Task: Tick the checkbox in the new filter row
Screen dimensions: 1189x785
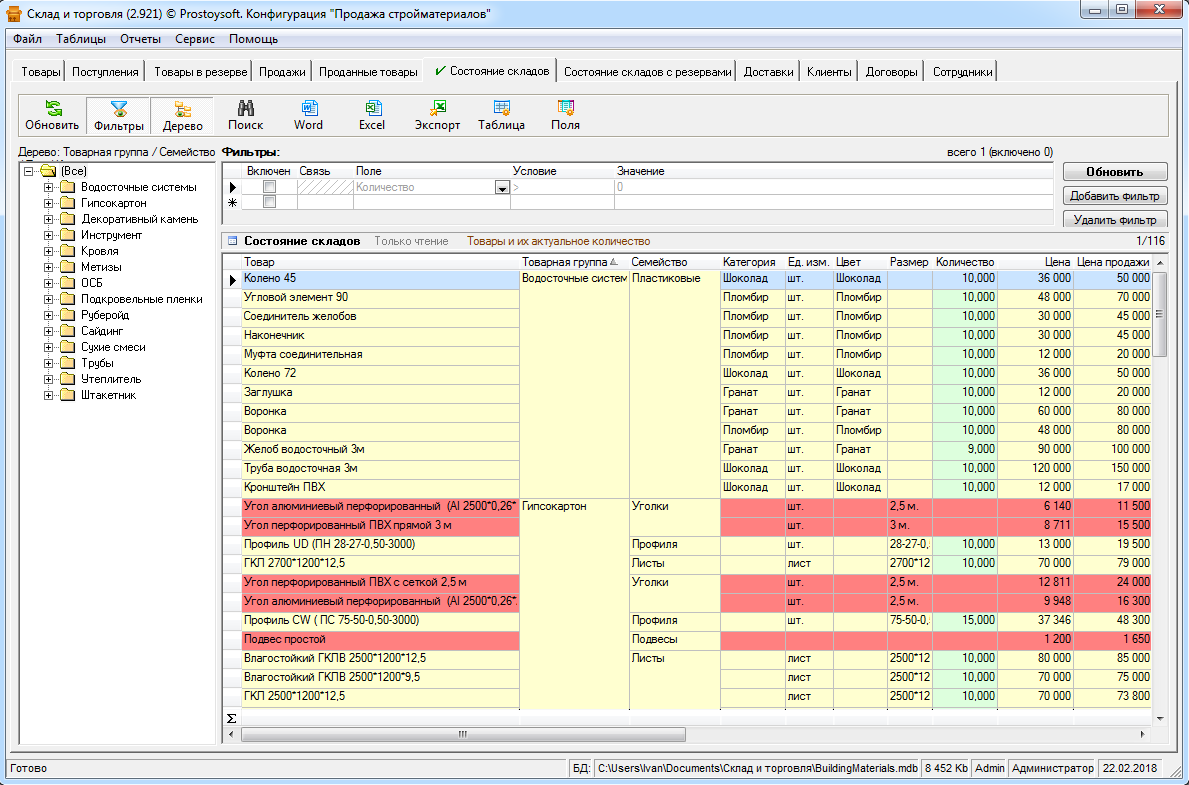Action: (269, 202)
